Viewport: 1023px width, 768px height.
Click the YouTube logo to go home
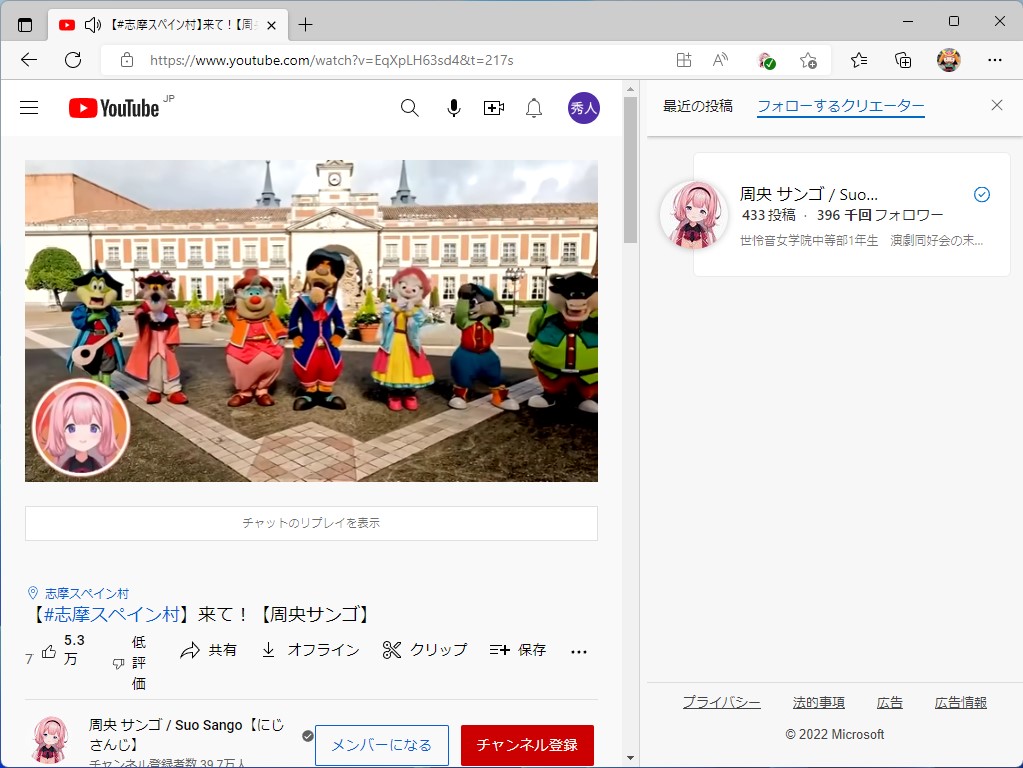pos(110,107)
